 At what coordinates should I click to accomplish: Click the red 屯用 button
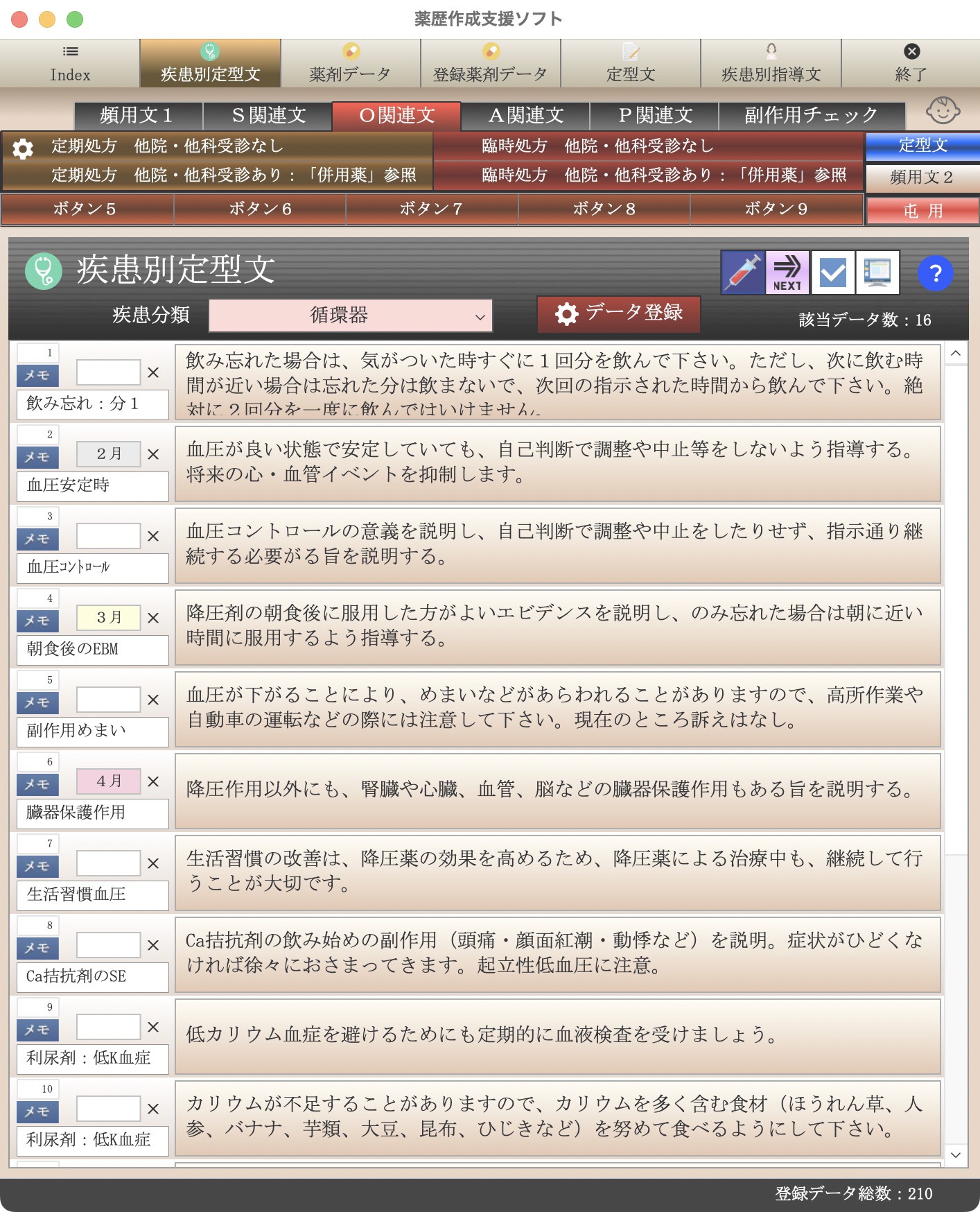[x=922, y=211]
